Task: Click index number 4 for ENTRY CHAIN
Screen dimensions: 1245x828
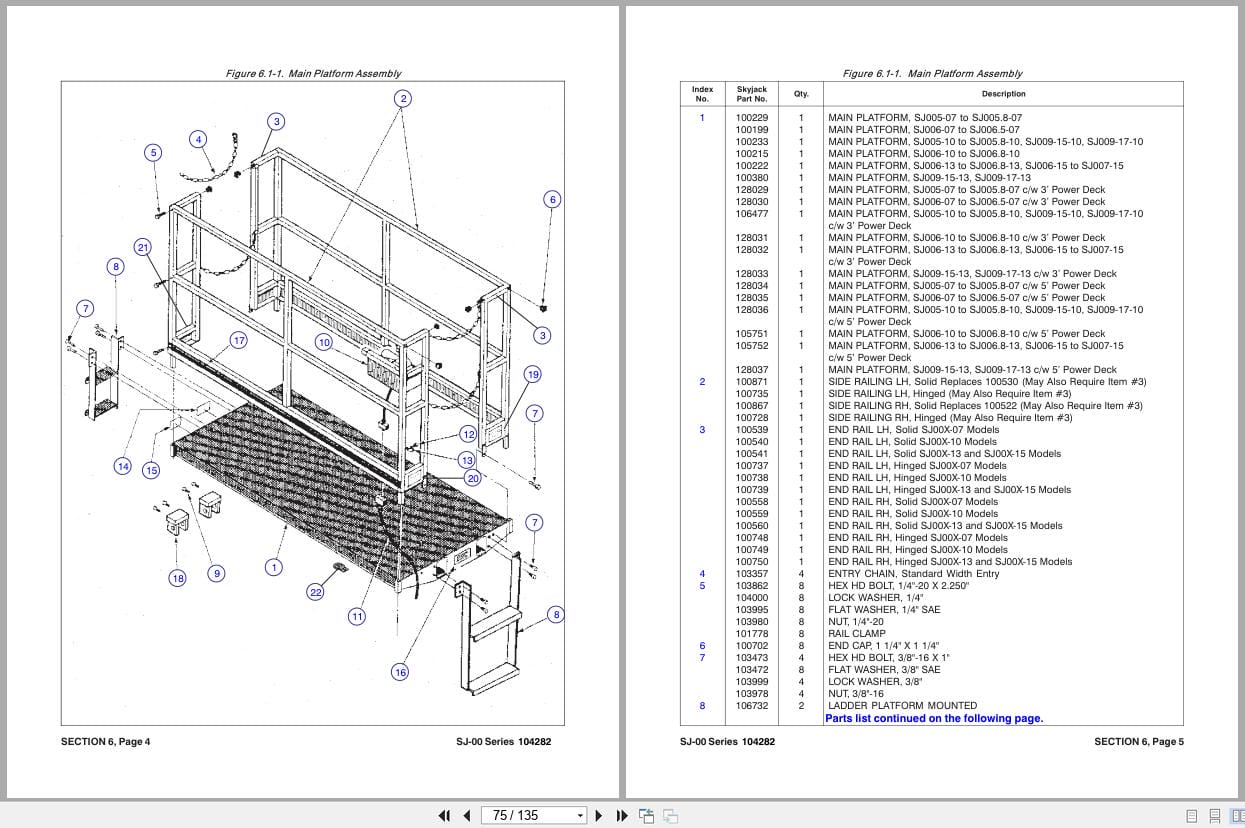Action: coord(702,573)
